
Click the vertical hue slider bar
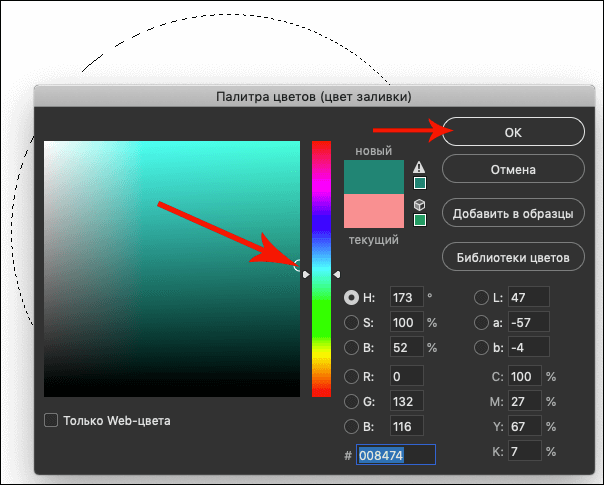[321, 269]
